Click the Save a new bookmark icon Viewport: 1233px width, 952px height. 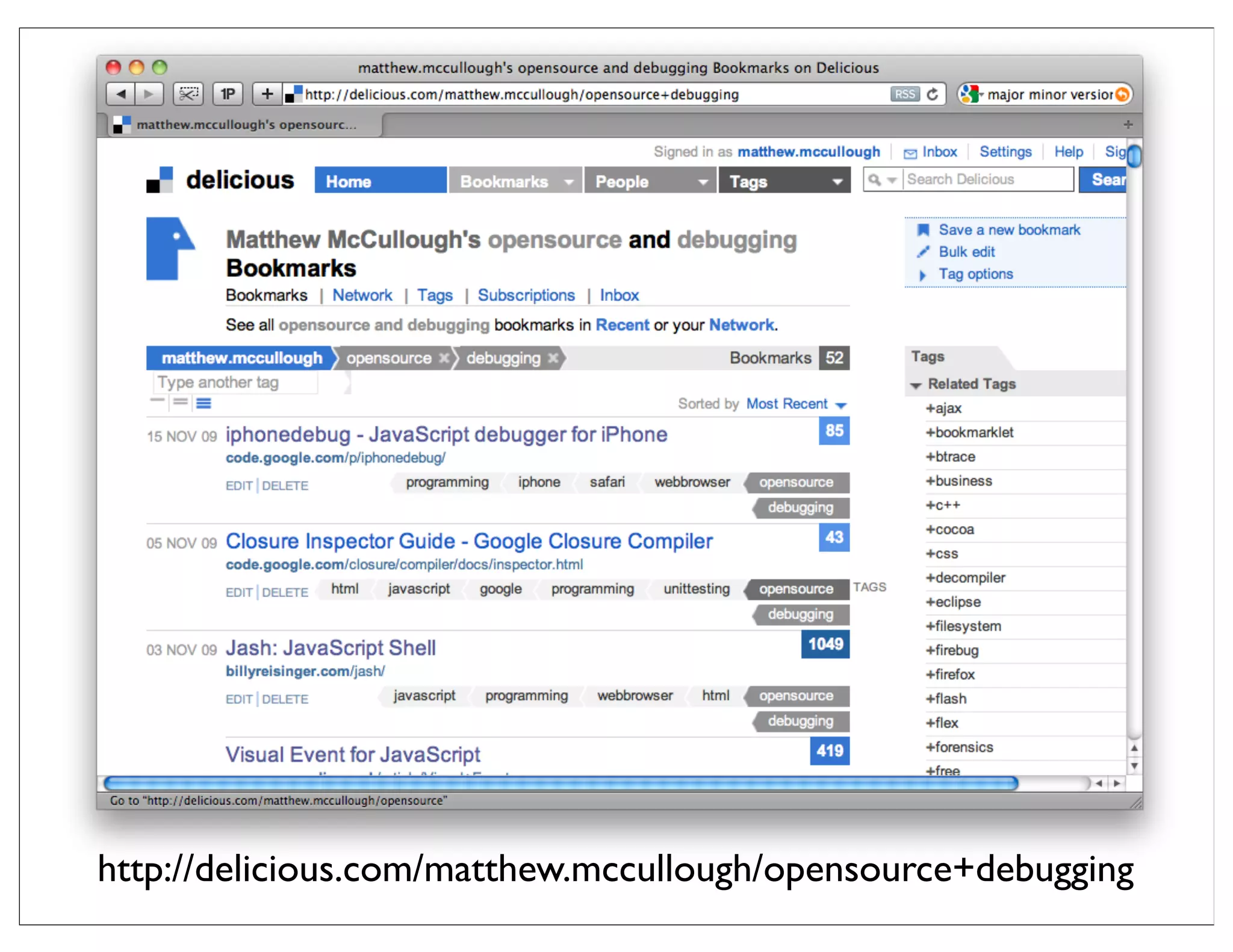[x=923, y=230]
